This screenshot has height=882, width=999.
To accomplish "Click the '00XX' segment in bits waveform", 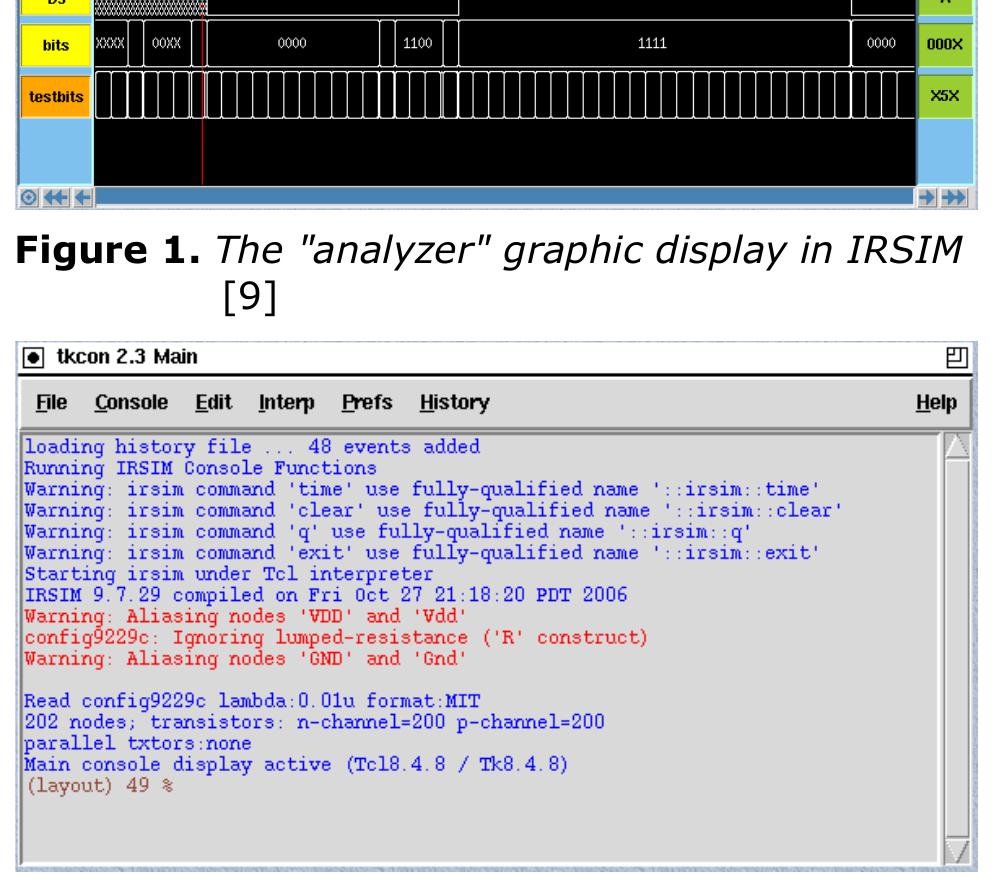I will (167, 43).
